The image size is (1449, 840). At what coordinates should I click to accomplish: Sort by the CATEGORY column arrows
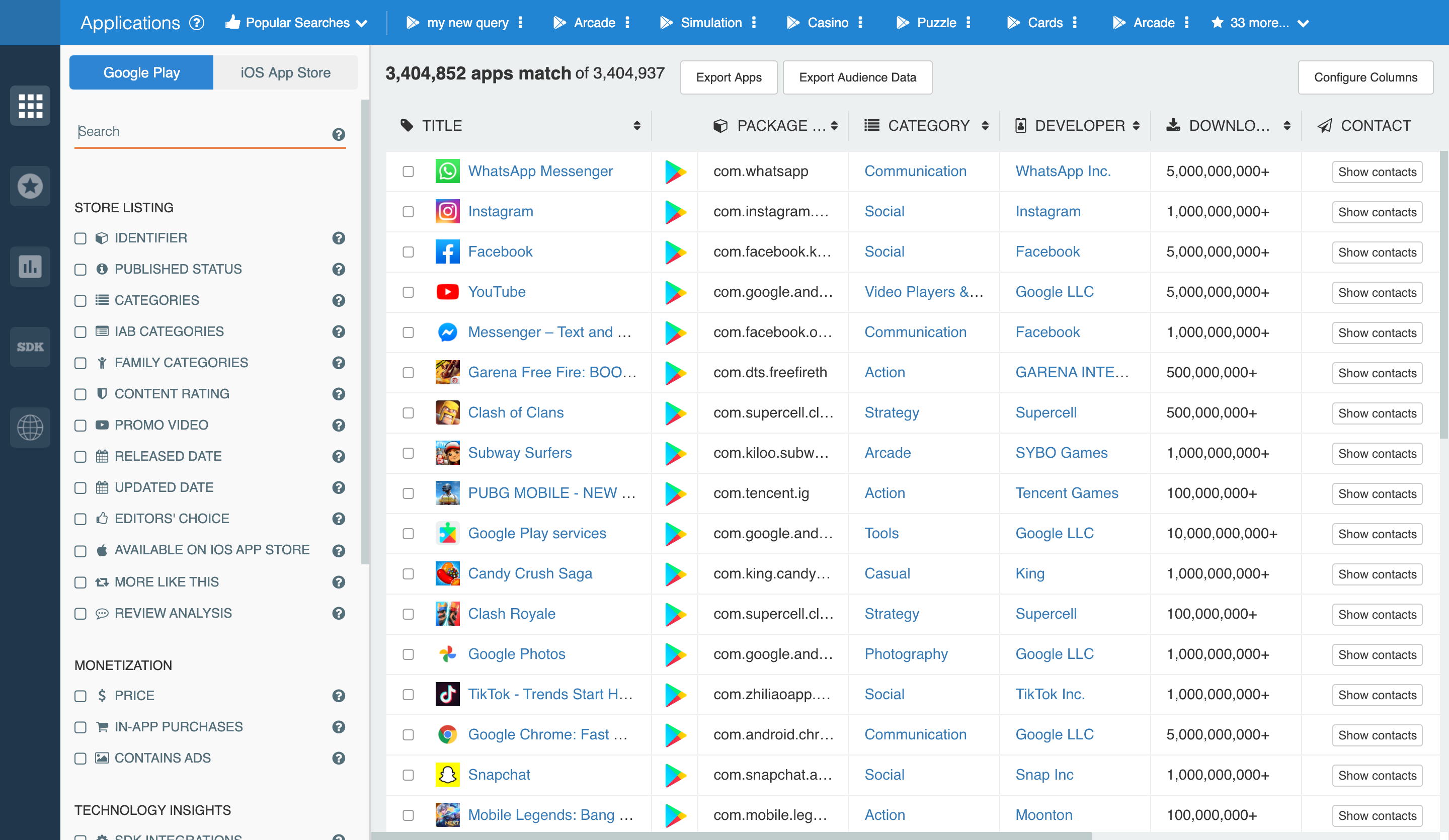985,126
